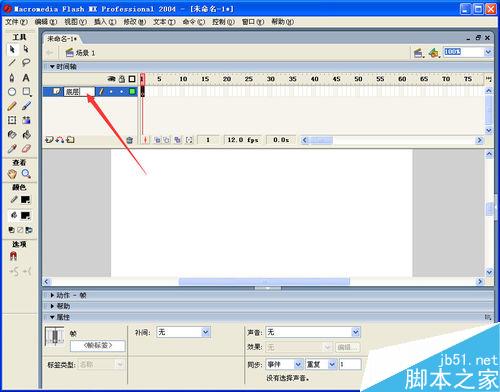Open the Help menu
500x392 pixels.
[x=282, y=22]
